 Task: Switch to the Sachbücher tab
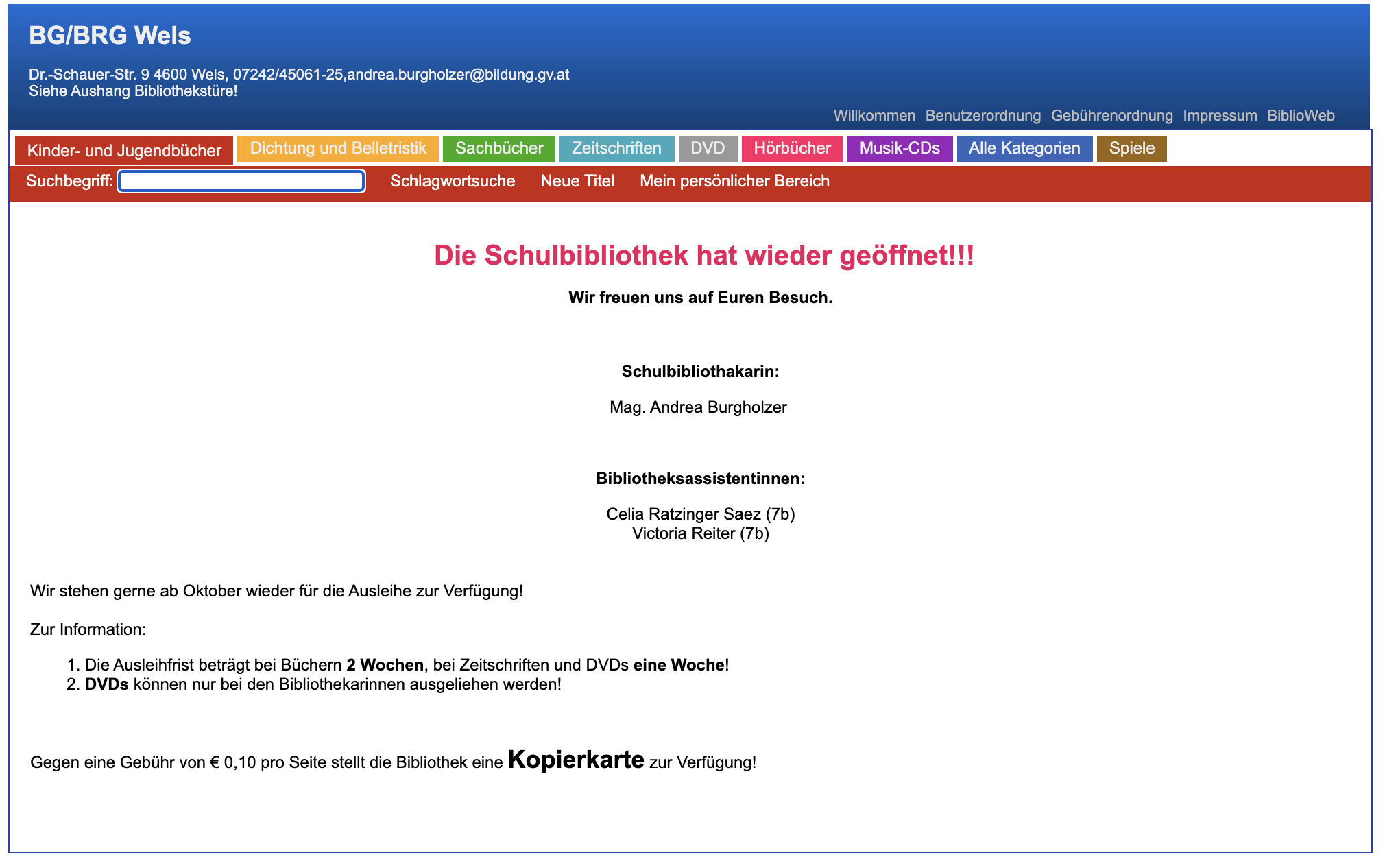[x=499, y=148]
